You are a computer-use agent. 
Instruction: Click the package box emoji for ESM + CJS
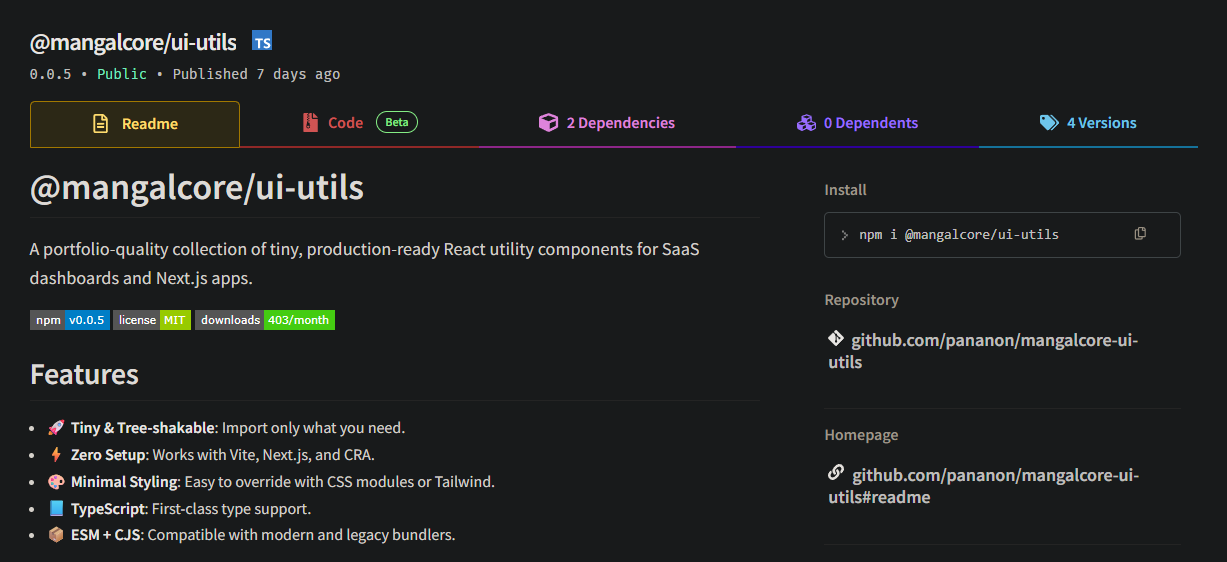(x=56, y=535)
